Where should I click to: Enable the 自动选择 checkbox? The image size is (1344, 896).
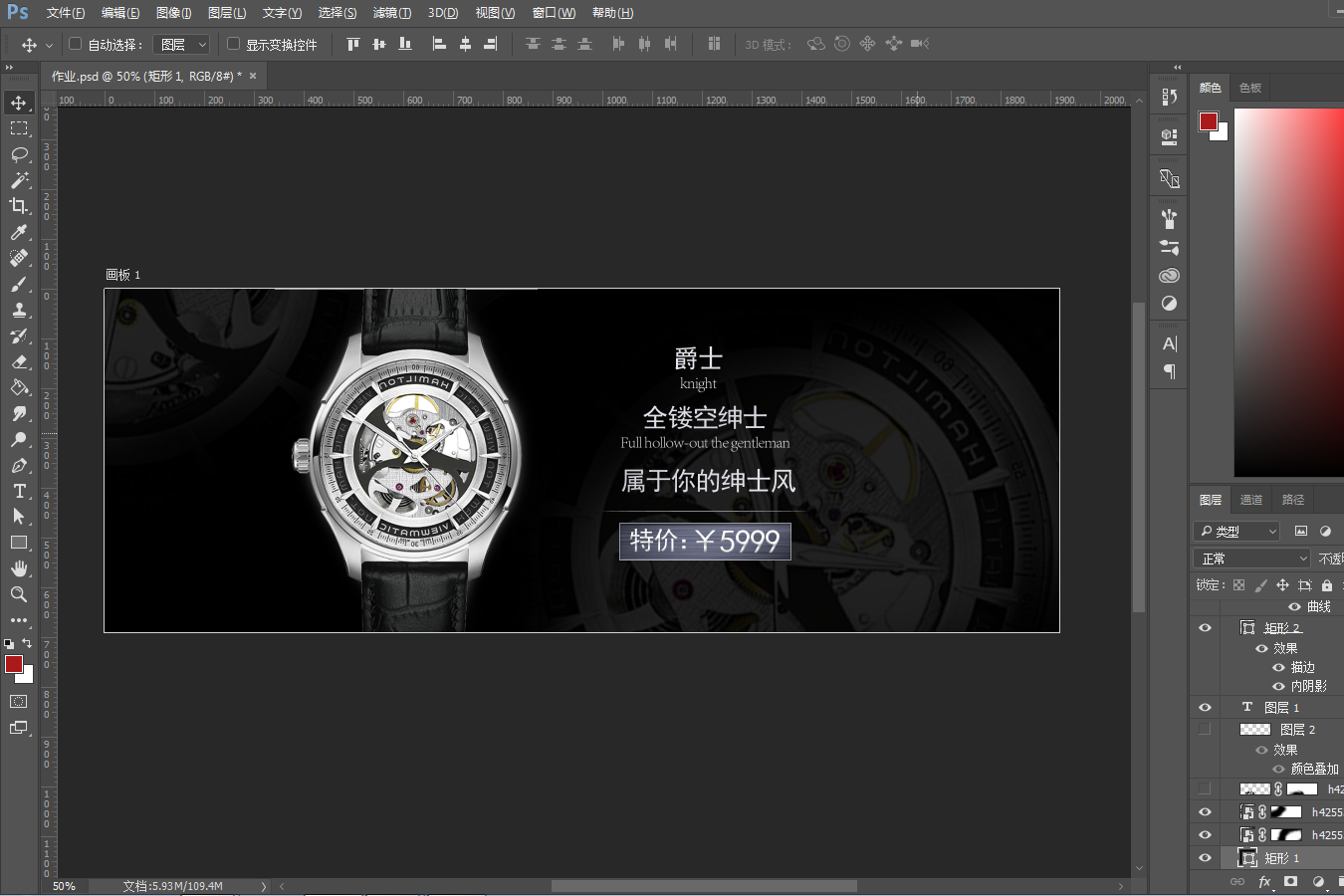pos(75,44)
